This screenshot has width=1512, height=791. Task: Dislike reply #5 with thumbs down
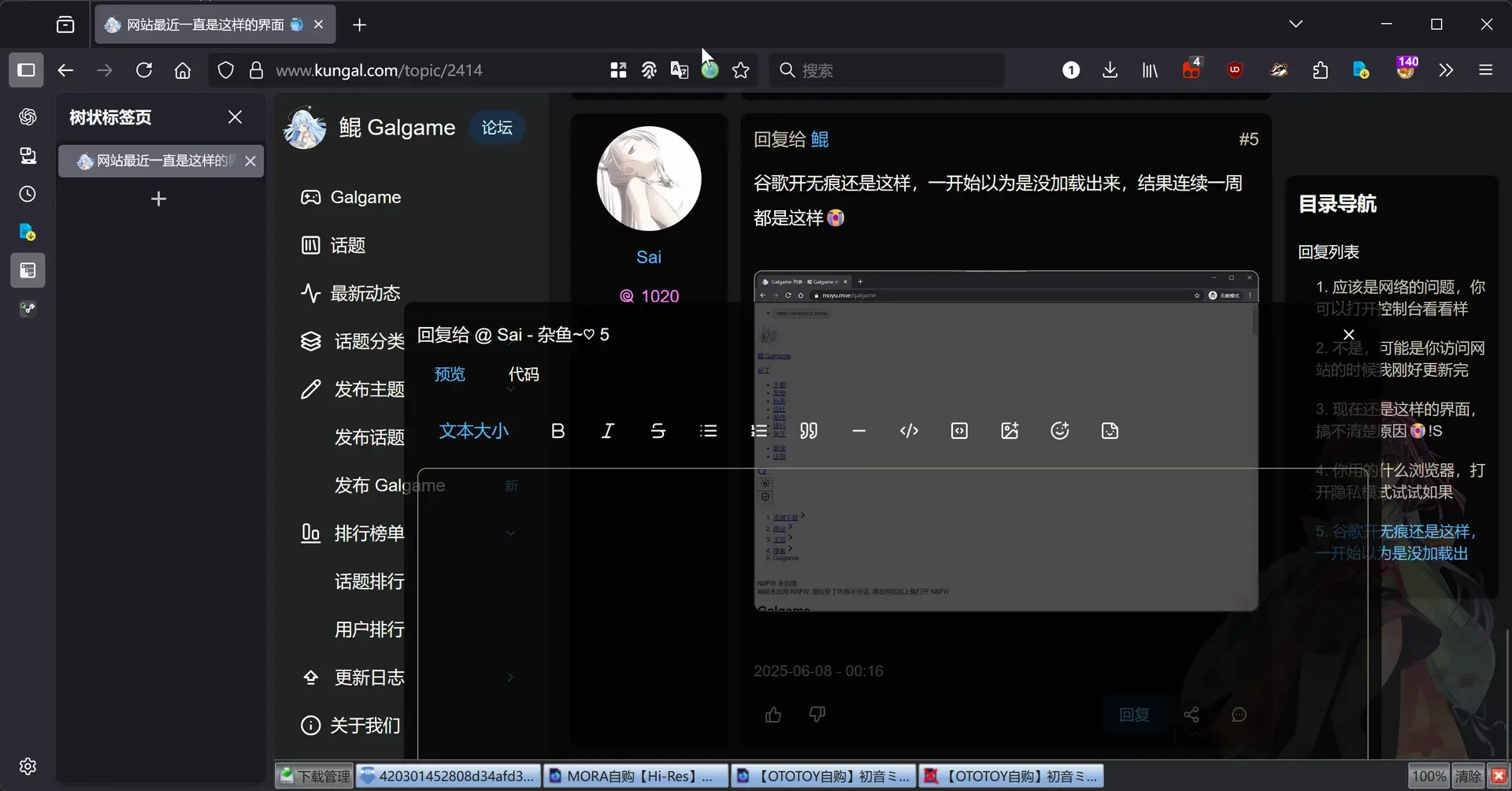[817, 715]
